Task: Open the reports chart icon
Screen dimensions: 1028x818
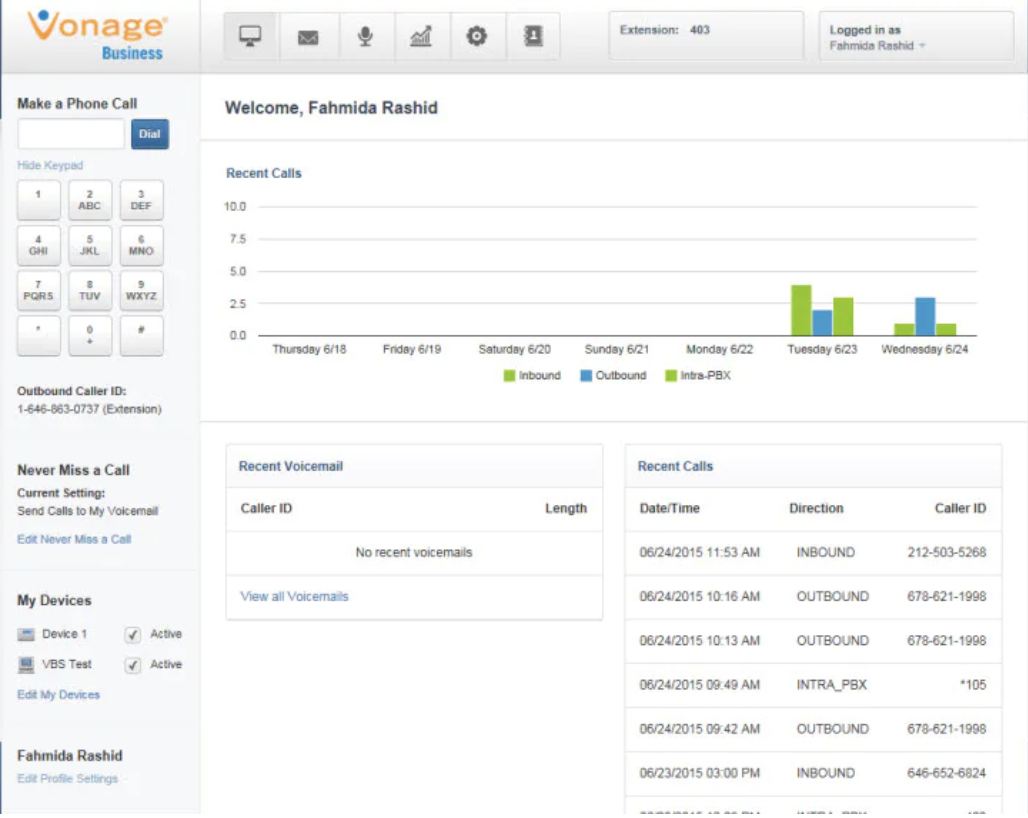Action: pos(420,36)
